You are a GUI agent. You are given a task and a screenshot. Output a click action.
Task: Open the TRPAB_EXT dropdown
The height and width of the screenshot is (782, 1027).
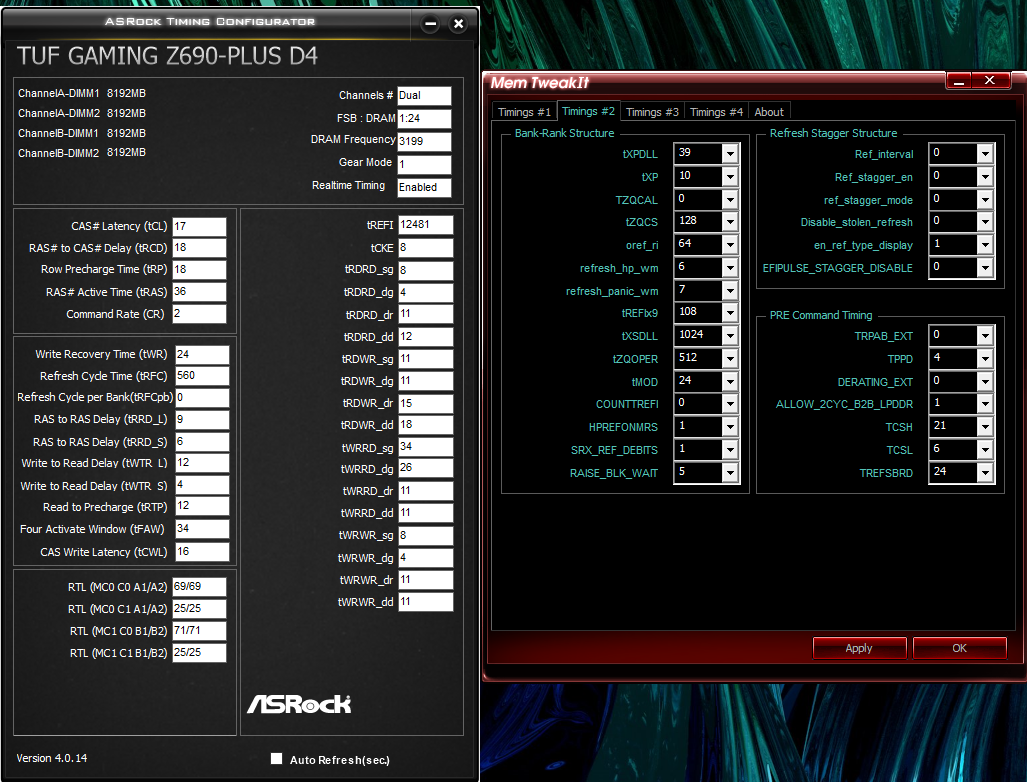coord(985,335)
